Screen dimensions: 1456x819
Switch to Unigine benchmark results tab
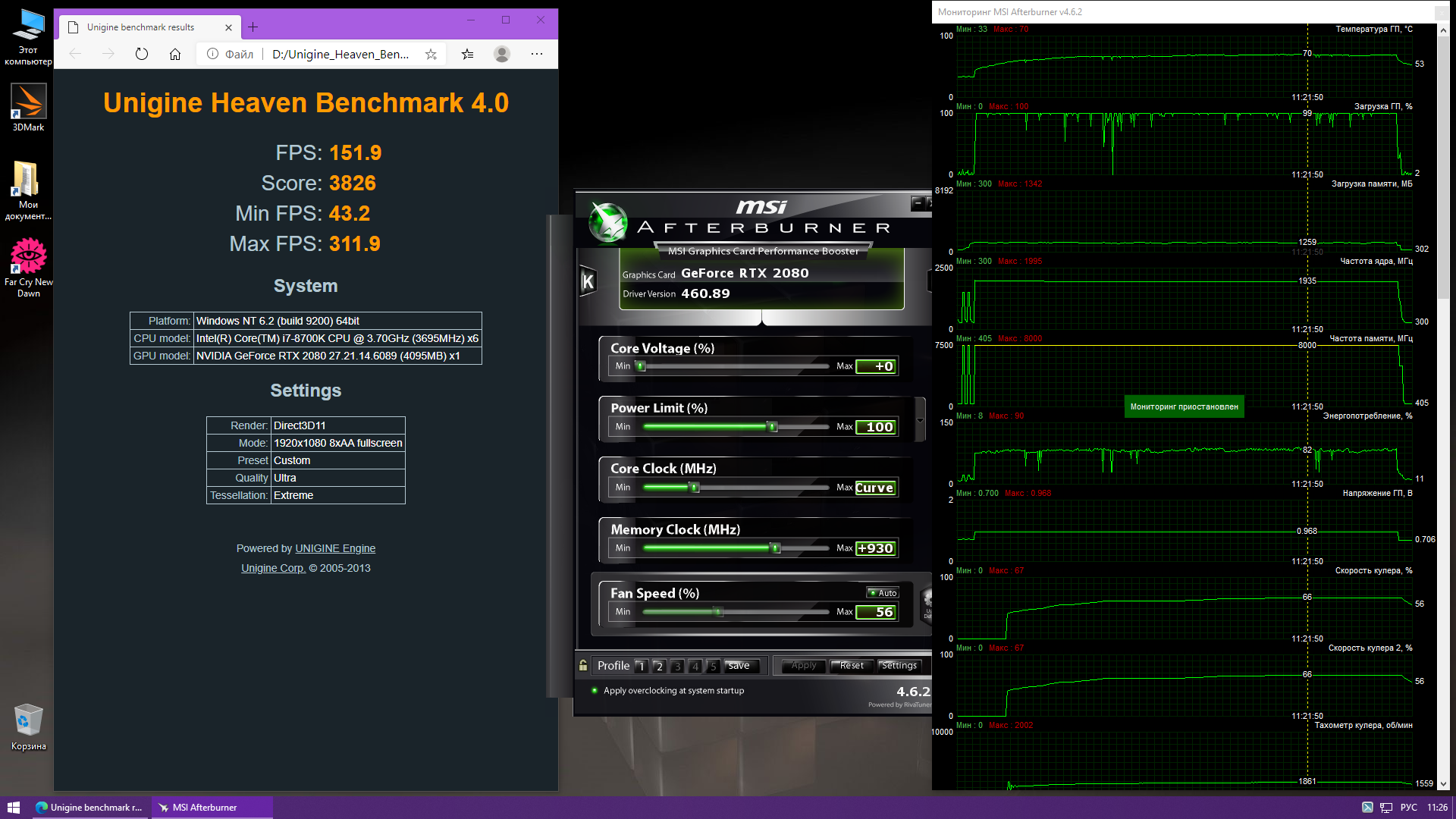141,27
